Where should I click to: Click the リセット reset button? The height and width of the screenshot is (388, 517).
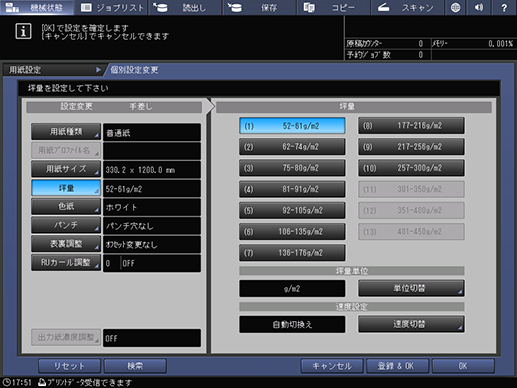(69, 366)
